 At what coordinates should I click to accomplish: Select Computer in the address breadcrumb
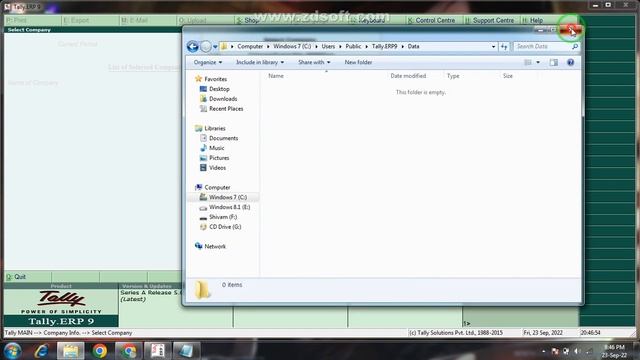250,47
